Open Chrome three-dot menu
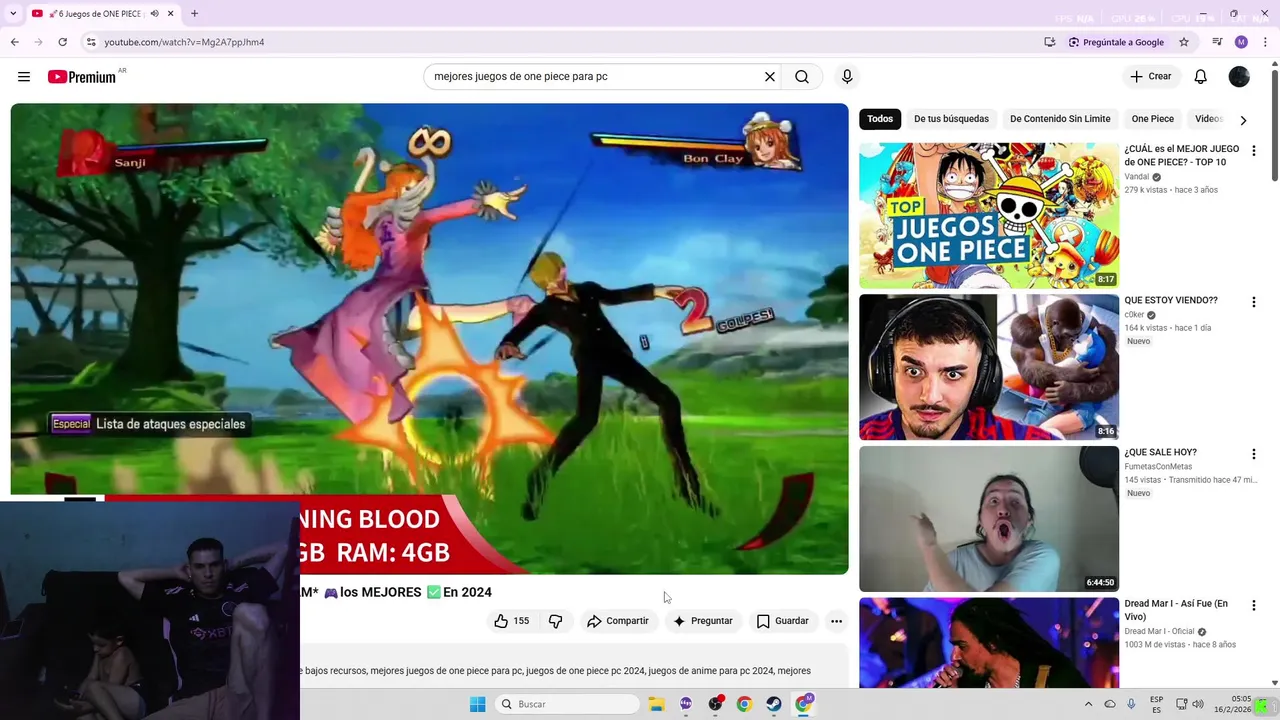This screenshot has height=720, width=1280. (x=1265, y=42)
